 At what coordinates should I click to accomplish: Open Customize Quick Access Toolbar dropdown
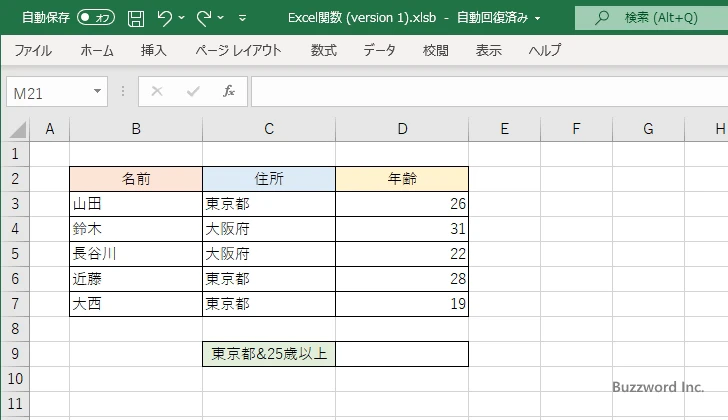(x=242, y=18)
